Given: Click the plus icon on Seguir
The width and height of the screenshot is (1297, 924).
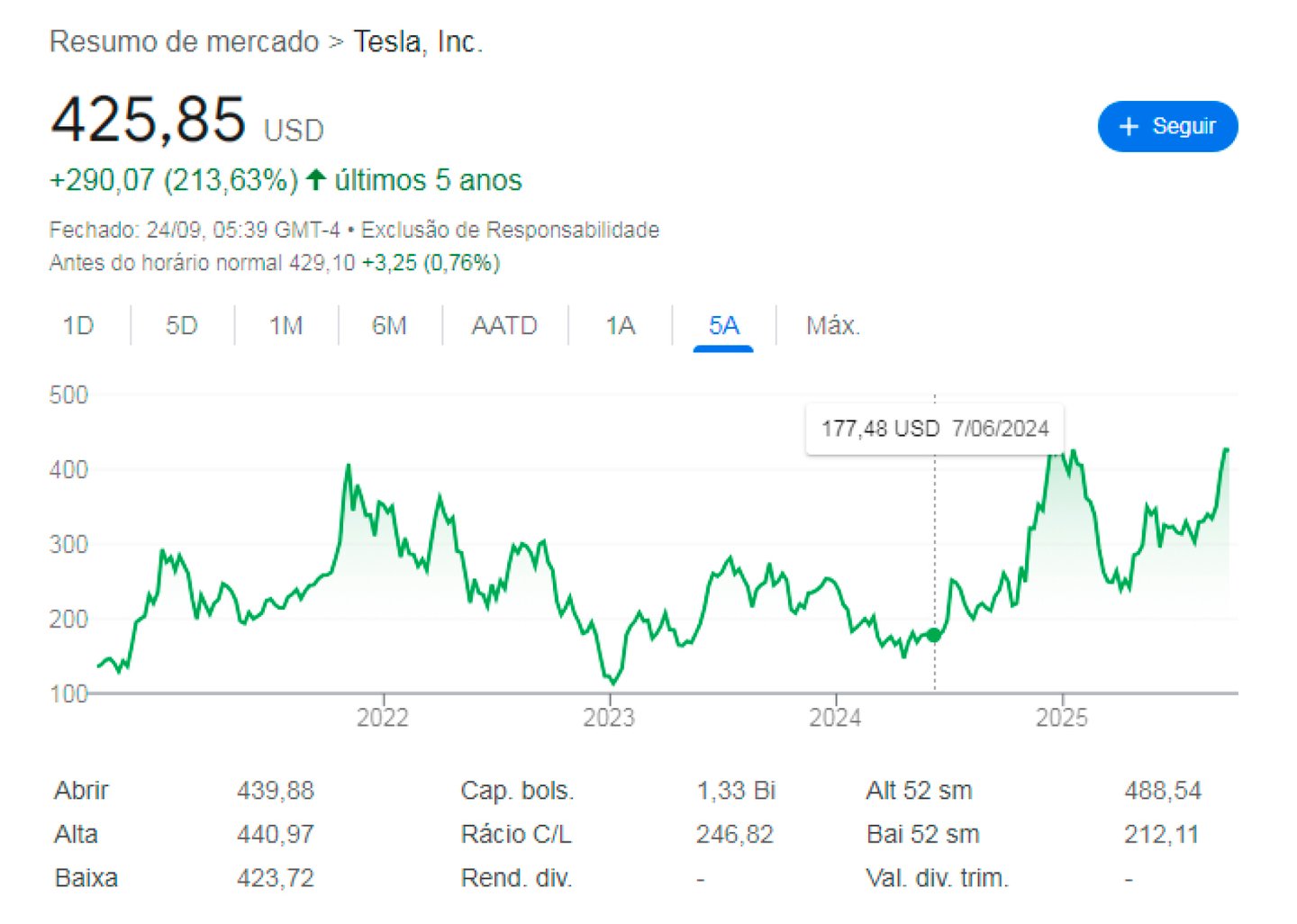Looking at the screenshot, I should tap(1129, 126).
